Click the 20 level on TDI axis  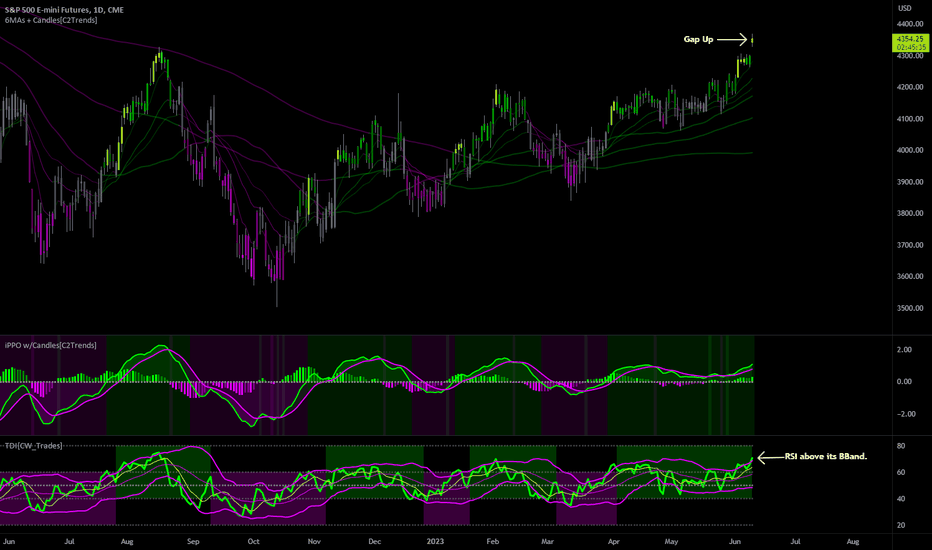point(901,525)
